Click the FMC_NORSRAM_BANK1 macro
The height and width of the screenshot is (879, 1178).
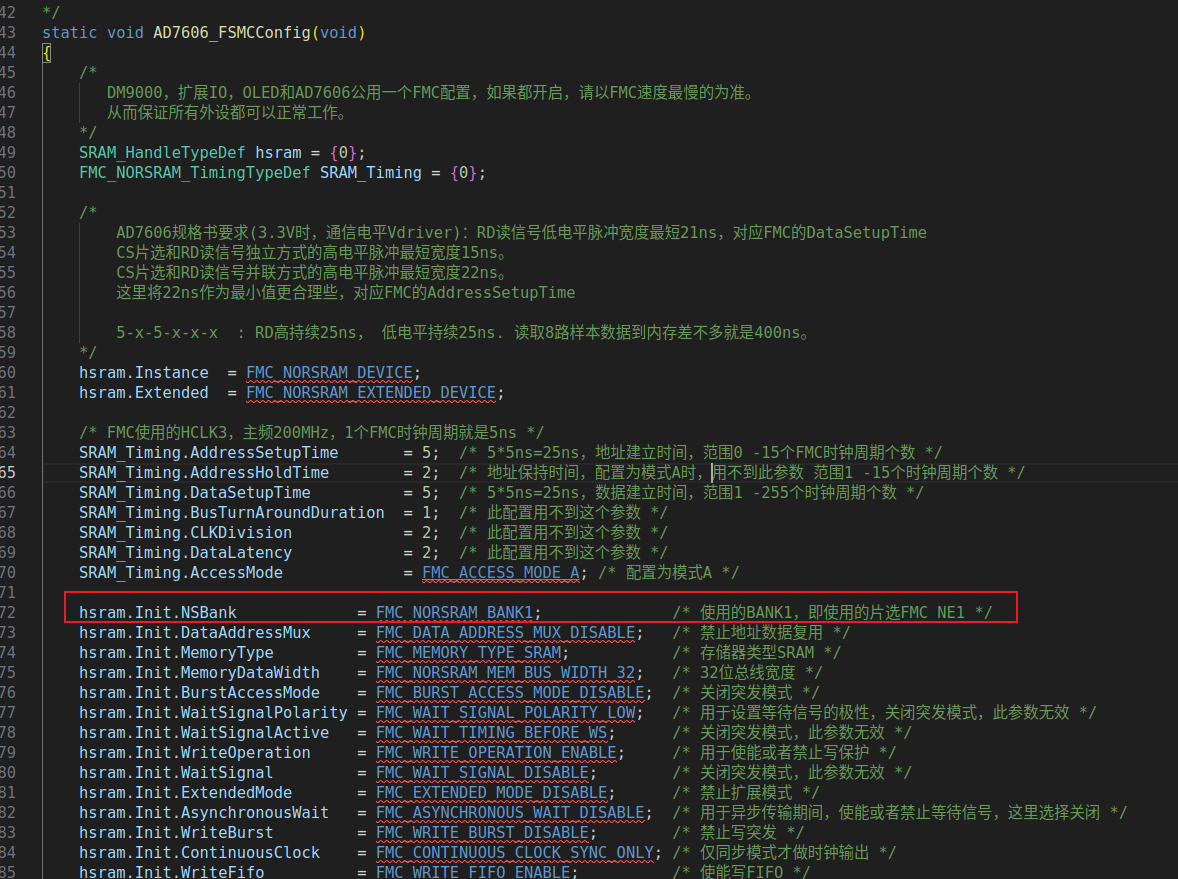[455, 613]
